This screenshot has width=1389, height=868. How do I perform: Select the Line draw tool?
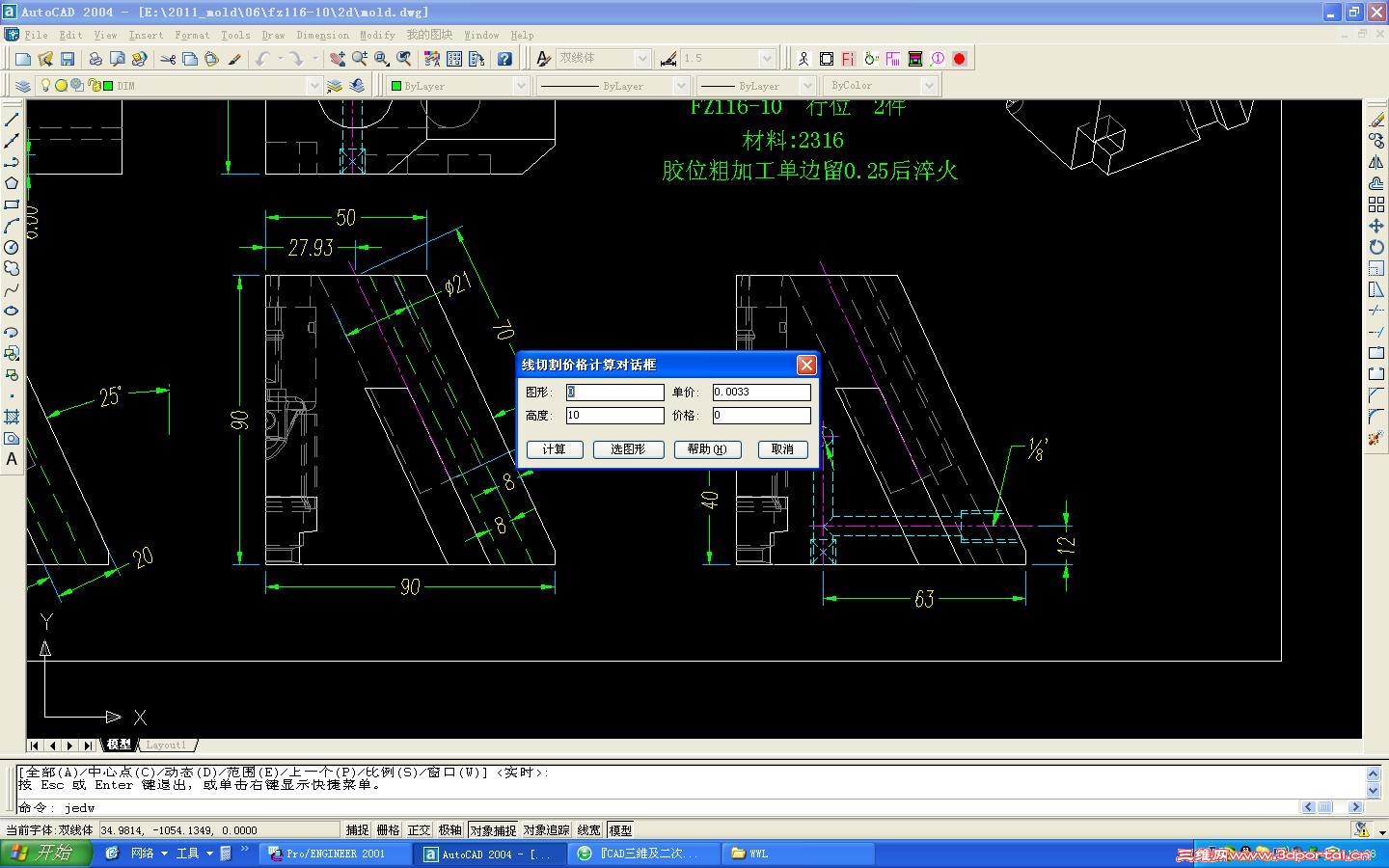pos(12,120)
